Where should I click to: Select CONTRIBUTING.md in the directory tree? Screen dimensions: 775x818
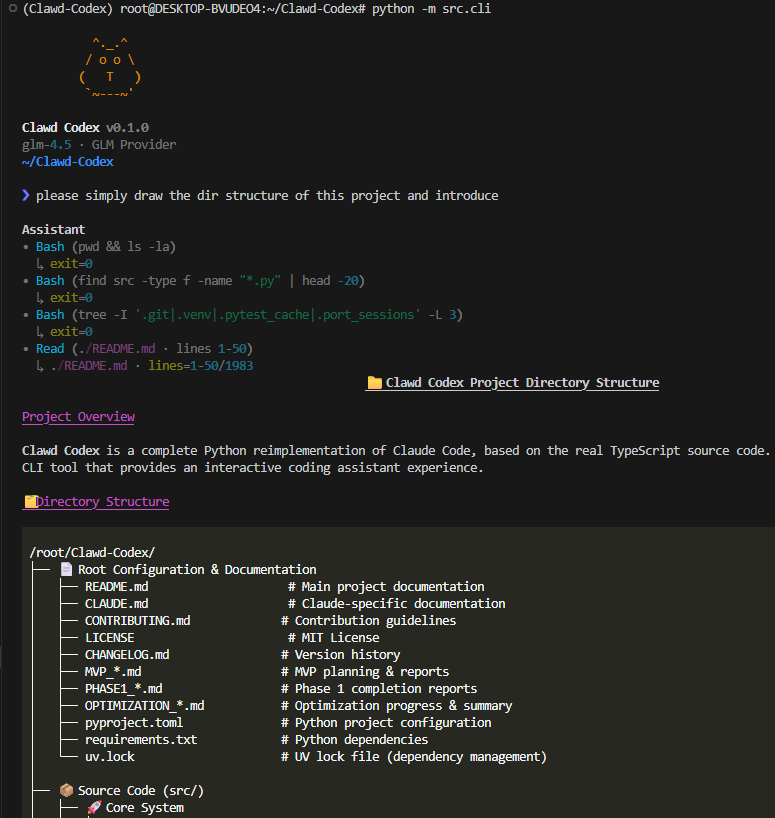[138, 620]
